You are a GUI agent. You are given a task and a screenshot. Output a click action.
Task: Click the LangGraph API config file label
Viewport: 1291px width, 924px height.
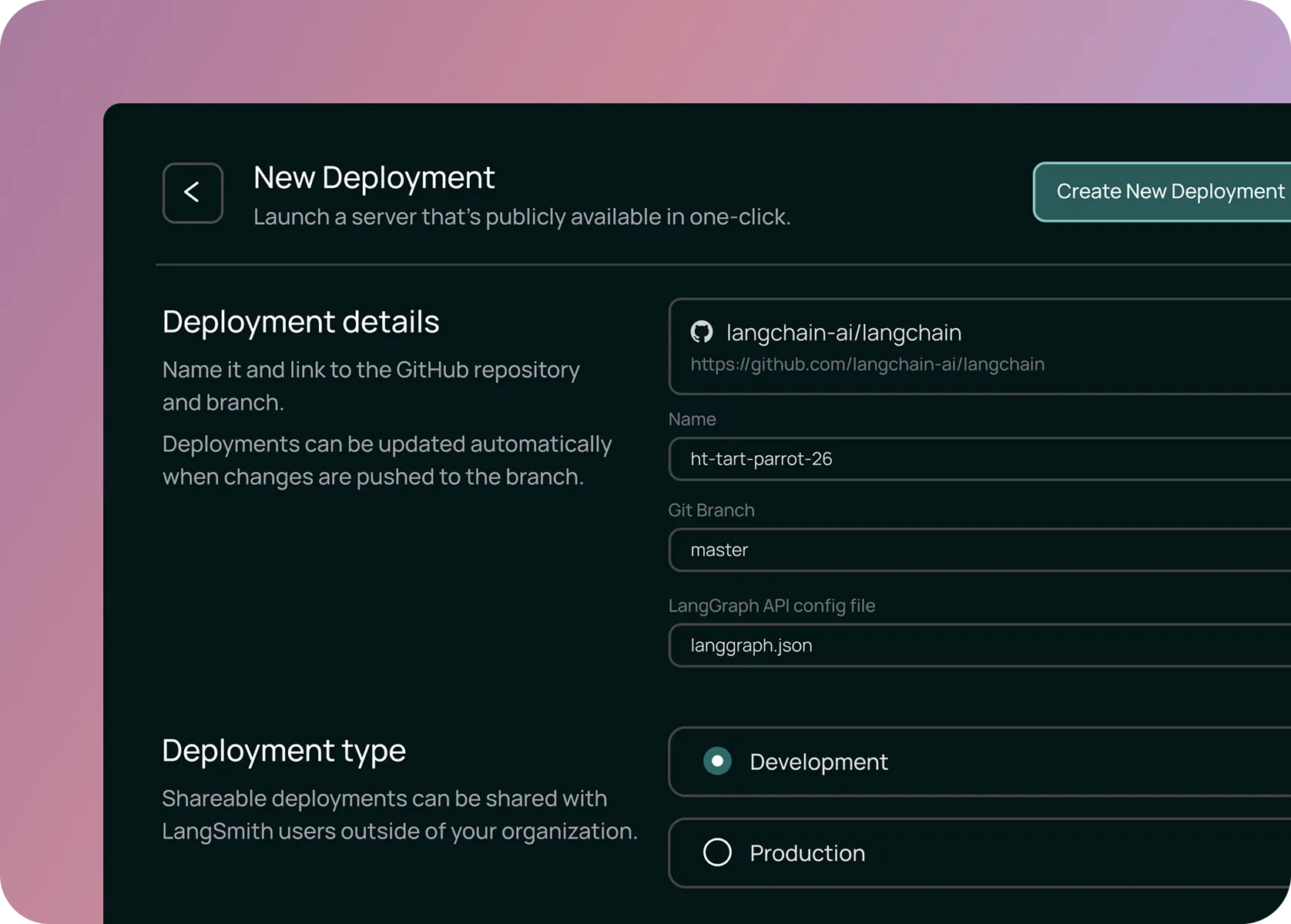click(771, 606)
